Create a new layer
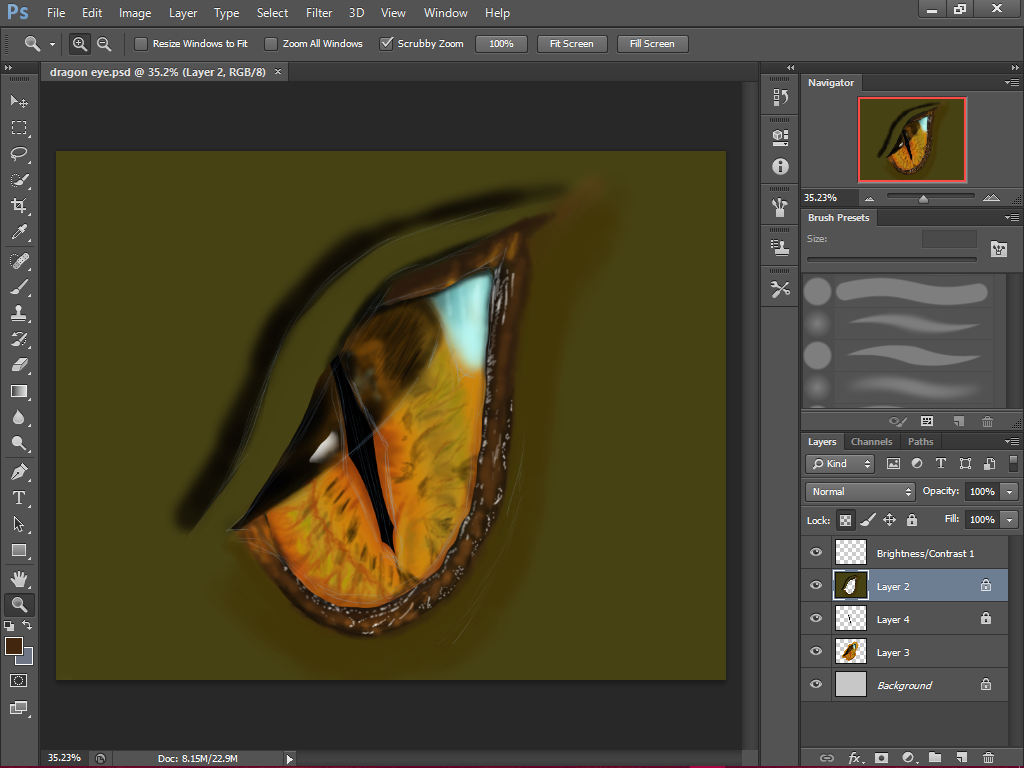1024x768 pixels. click(x=962, y=757)
